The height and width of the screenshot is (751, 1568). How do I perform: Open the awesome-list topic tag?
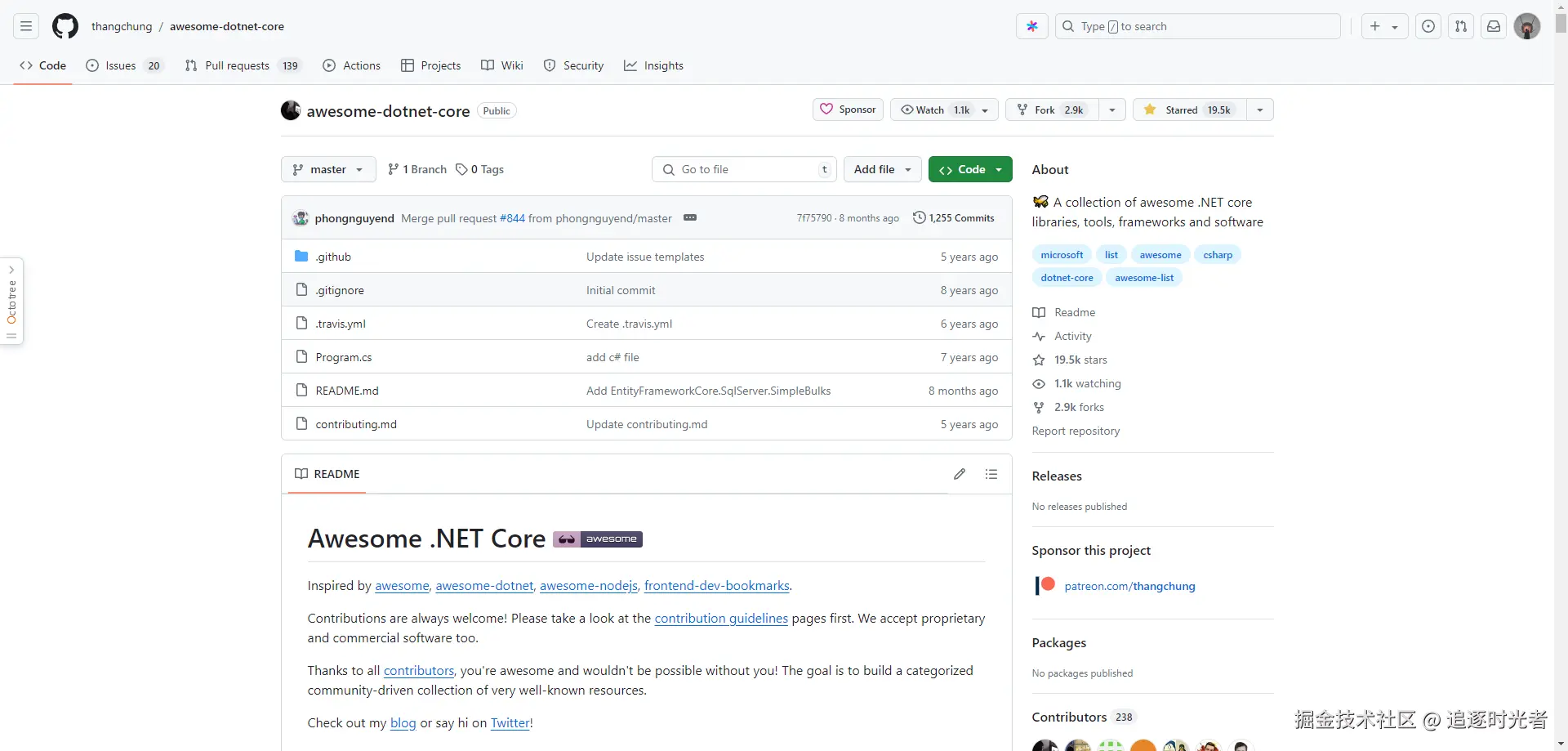(1144, 278)
